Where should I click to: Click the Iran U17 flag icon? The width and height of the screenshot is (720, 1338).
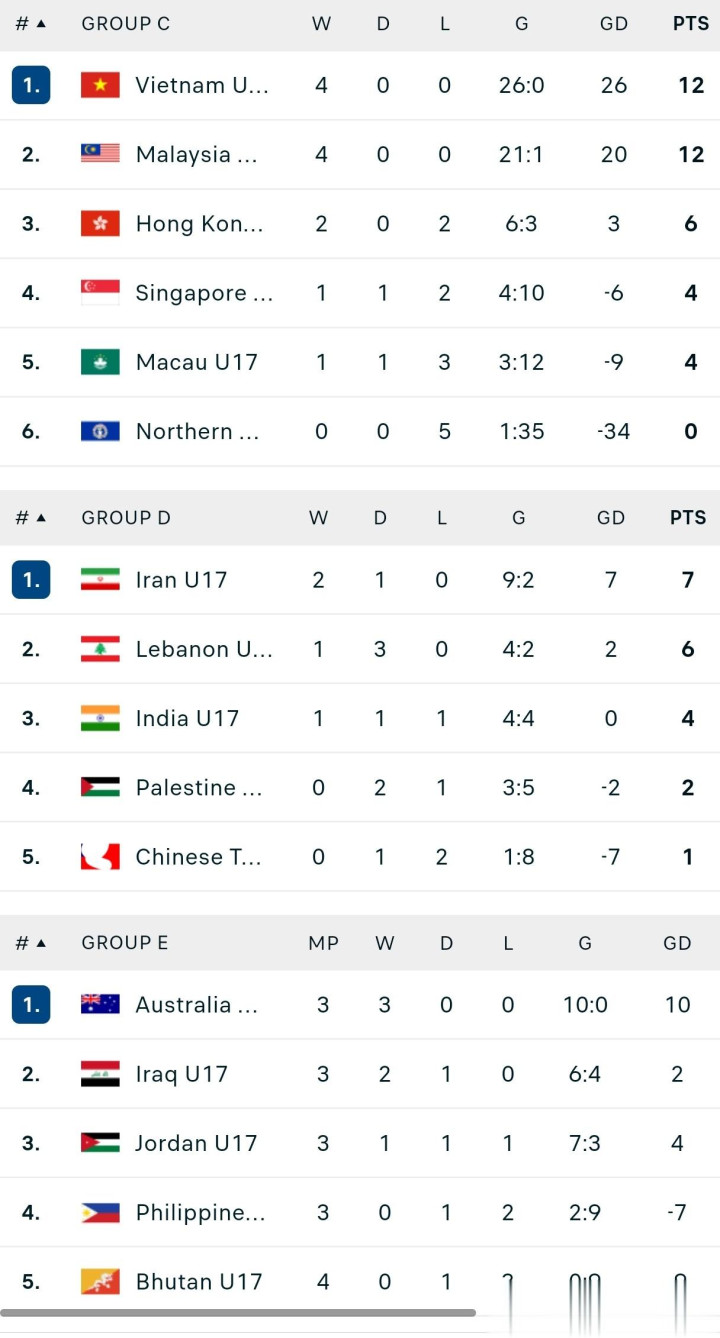(100, 580)
